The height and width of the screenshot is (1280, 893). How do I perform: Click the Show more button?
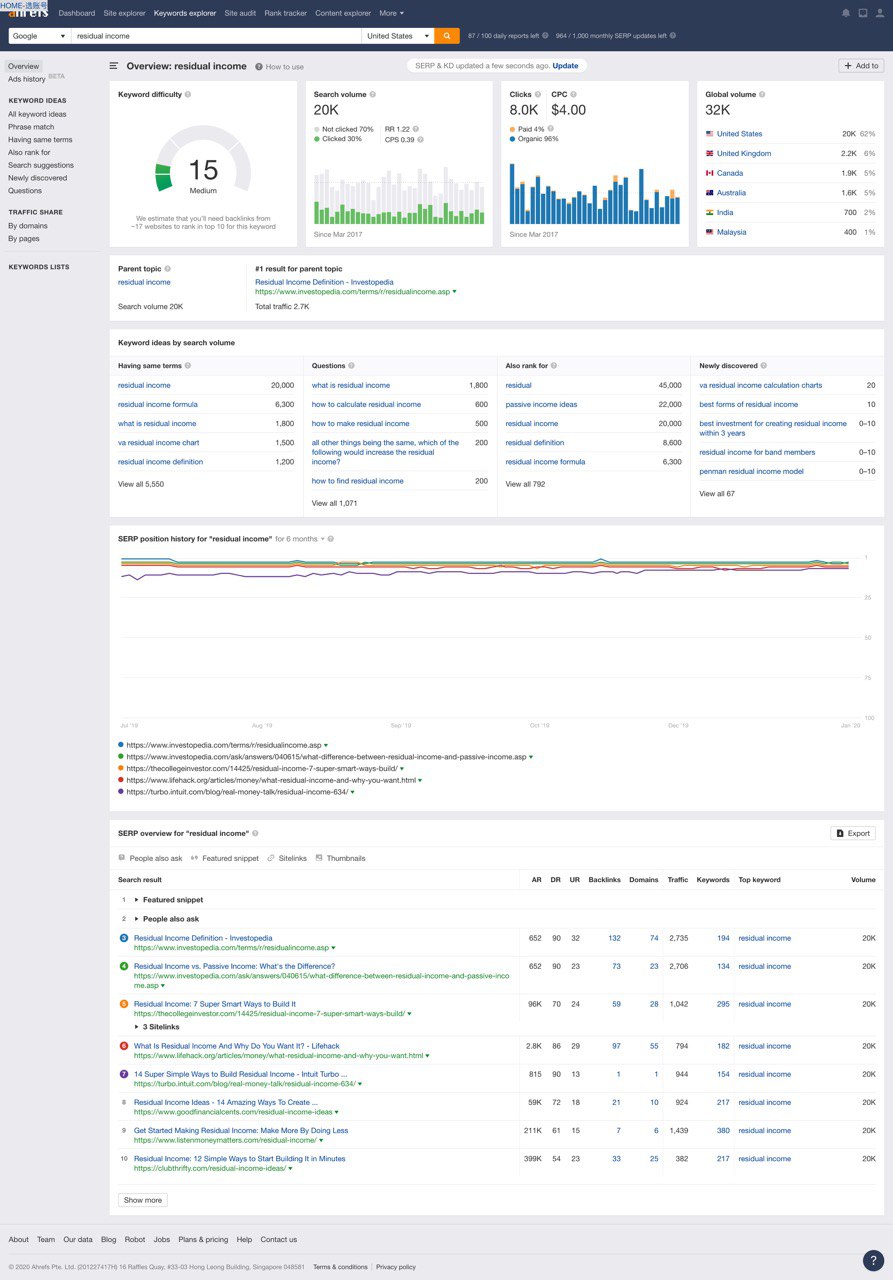[142, 1200]
